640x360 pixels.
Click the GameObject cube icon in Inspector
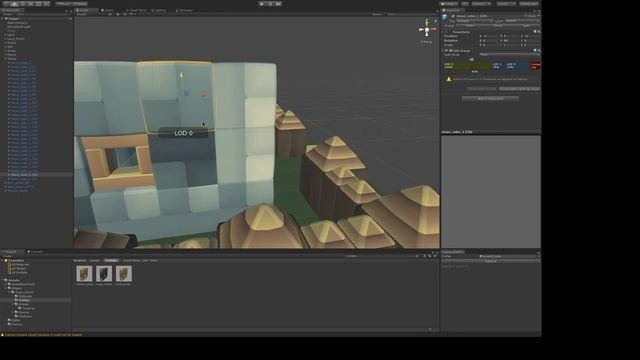[x=445, y=17]
